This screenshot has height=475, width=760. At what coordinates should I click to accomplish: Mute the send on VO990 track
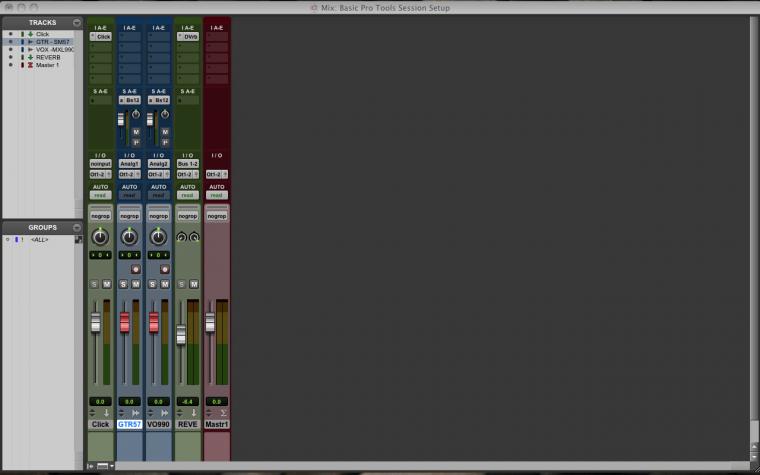click(165, 132)
